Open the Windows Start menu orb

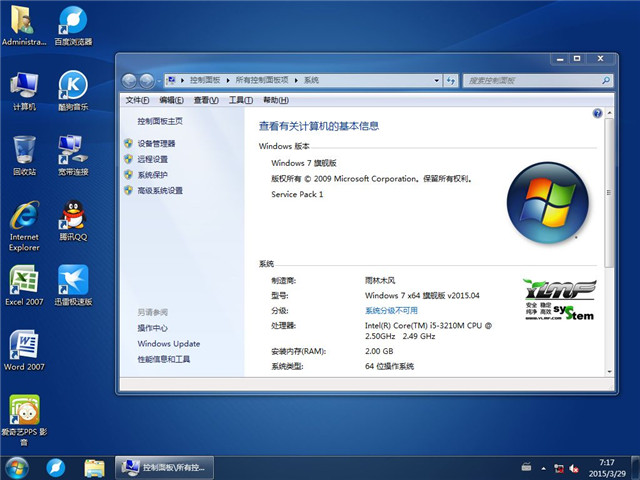click(x=16, y=468)
